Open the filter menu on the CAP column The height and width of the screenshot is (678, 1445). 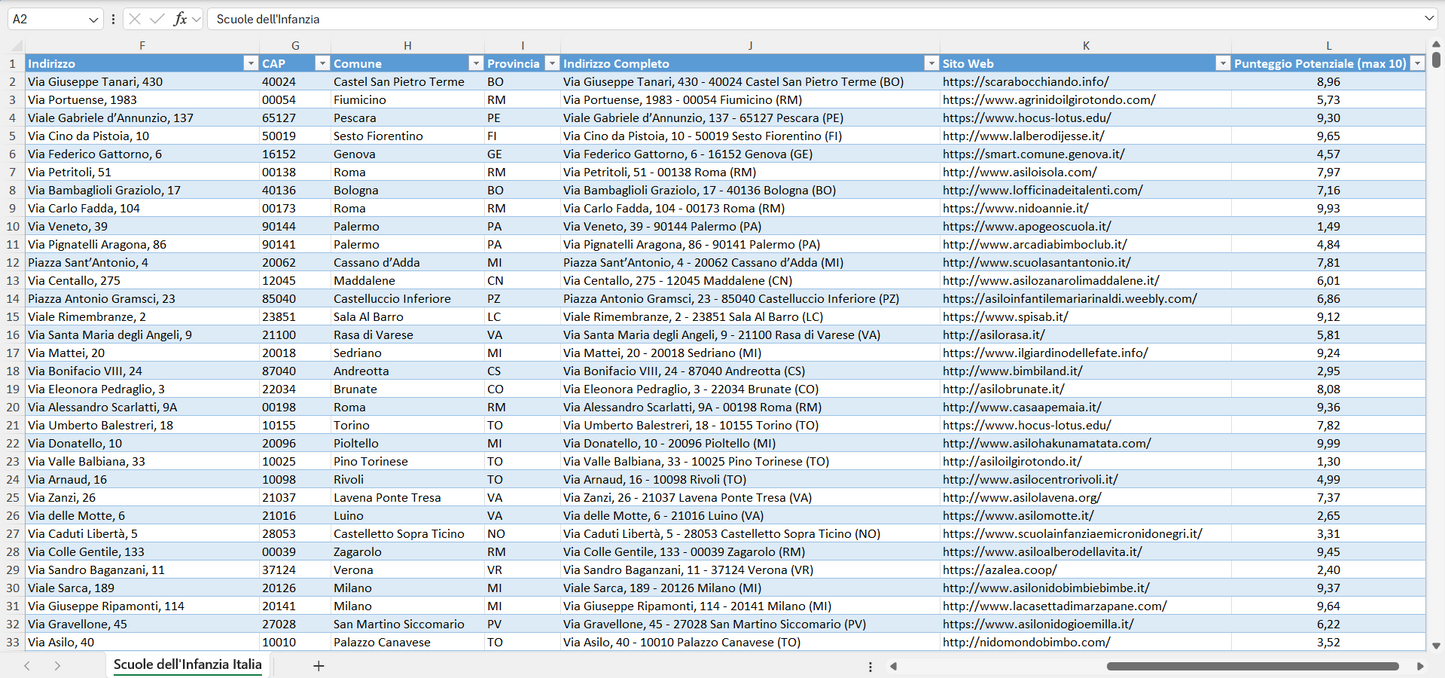tap(322, 62)
